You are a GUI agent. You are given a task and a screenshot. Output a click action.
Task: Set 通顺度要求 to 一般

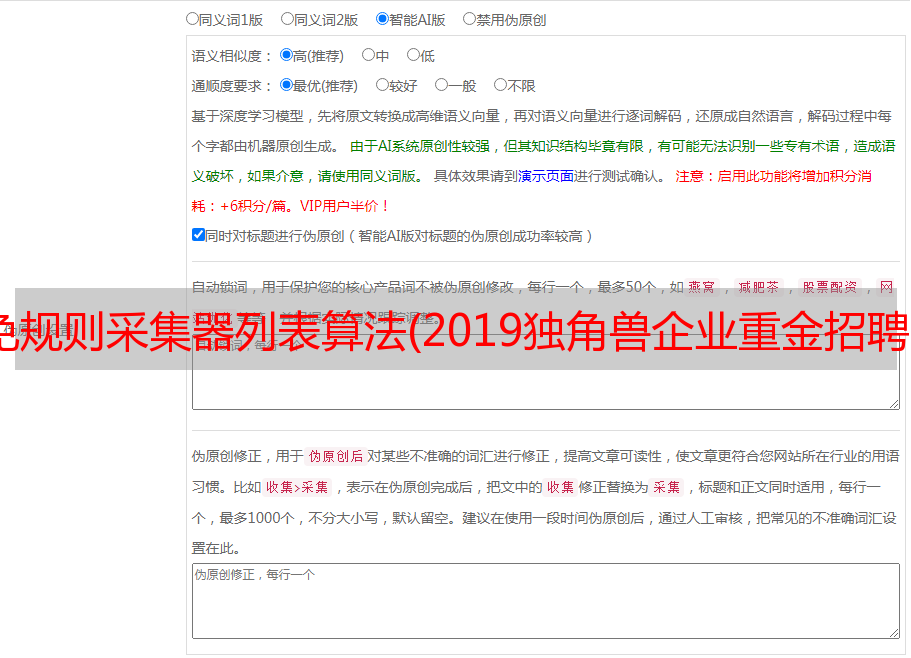442,85
